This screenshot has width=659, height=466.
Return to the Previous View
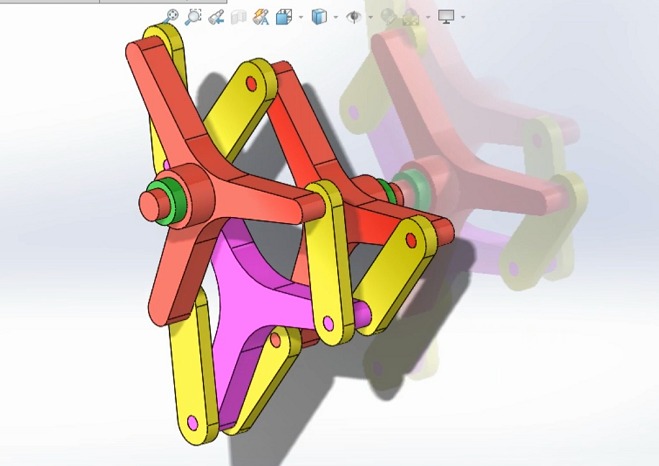(x=216, y=17)
